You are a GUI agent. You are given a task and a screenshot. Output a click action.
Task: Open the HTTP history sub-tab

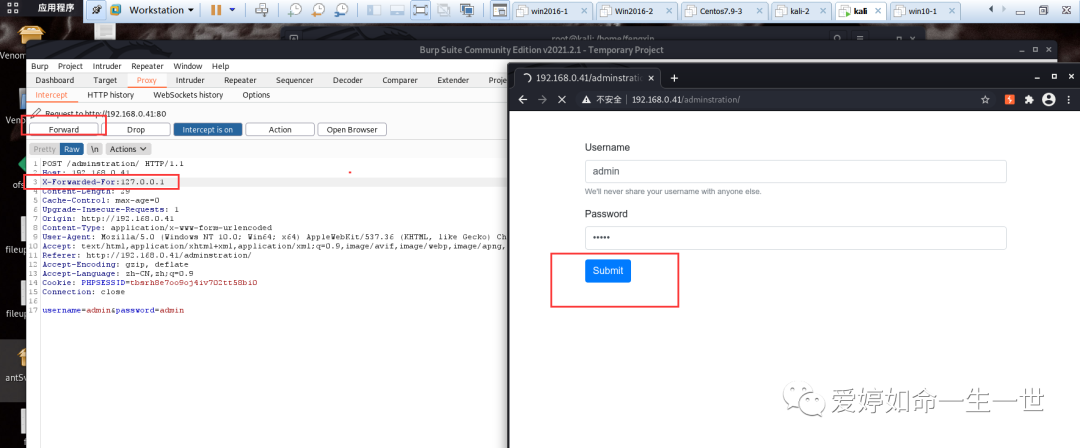click(110, 95)
